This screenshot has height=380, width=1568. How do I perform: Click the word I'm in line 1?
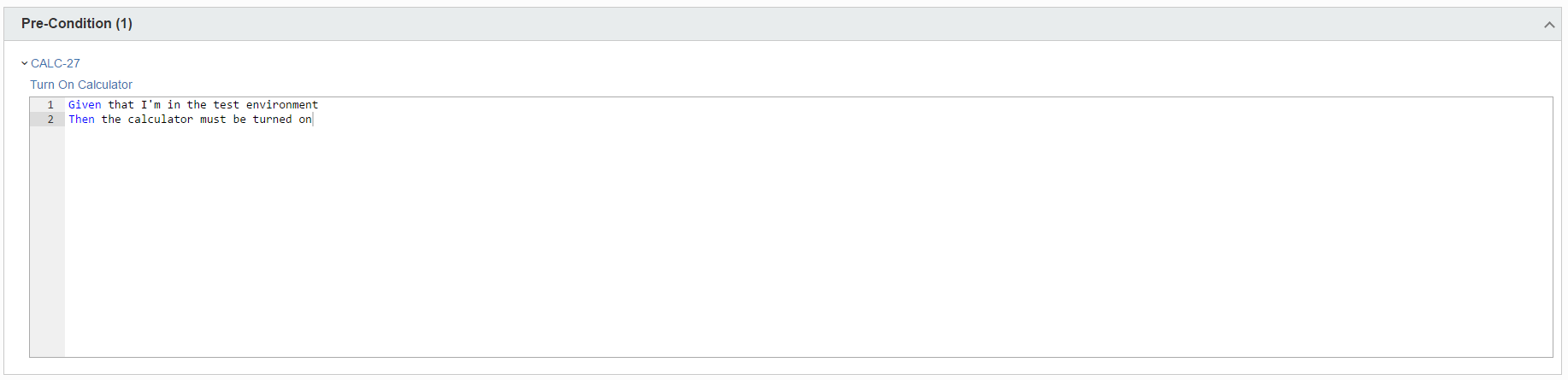pyautogui.click(x=150, y=105)
